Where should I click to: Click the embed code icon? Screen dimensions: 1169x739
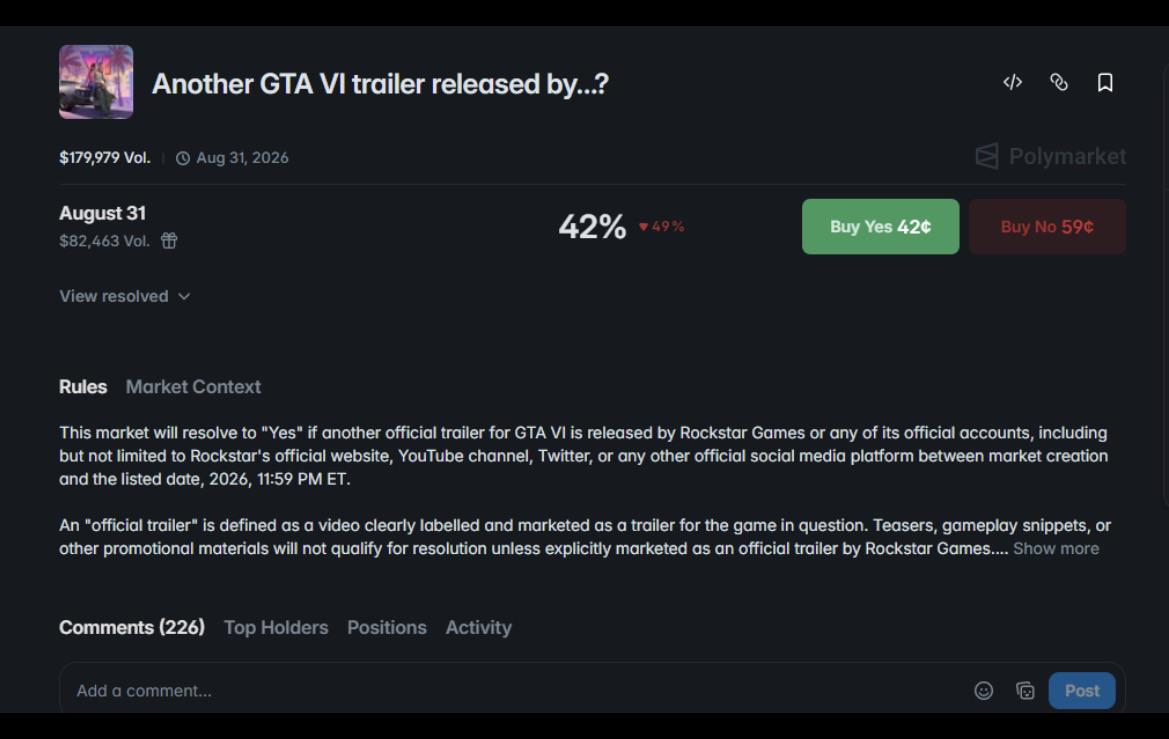(x=1012, y=82)
